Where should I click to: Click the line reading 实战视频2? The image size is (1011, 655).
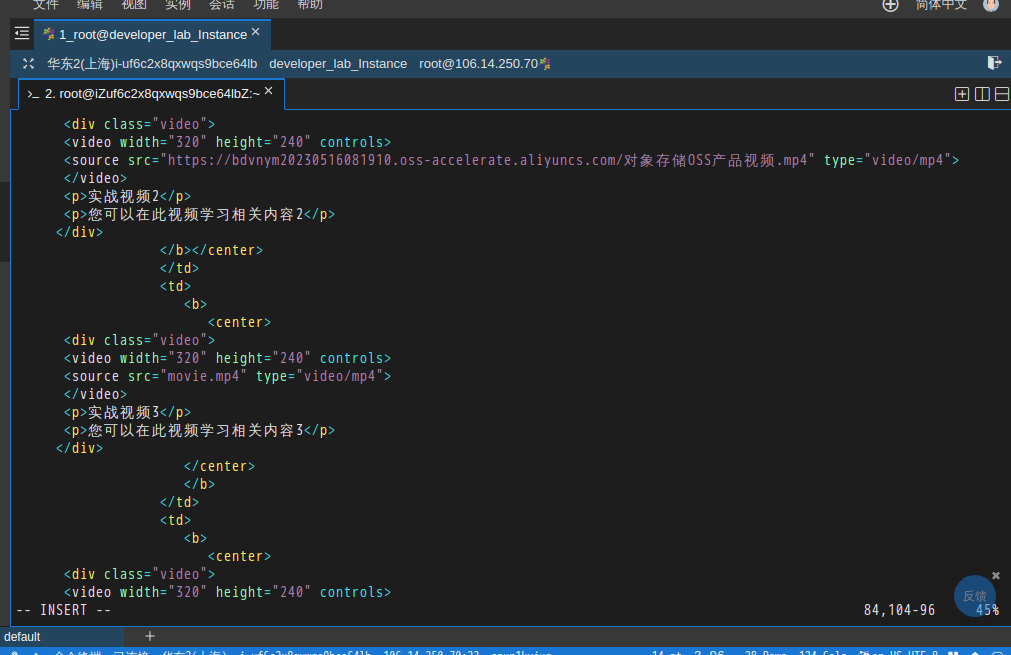[x=127, y=196]
